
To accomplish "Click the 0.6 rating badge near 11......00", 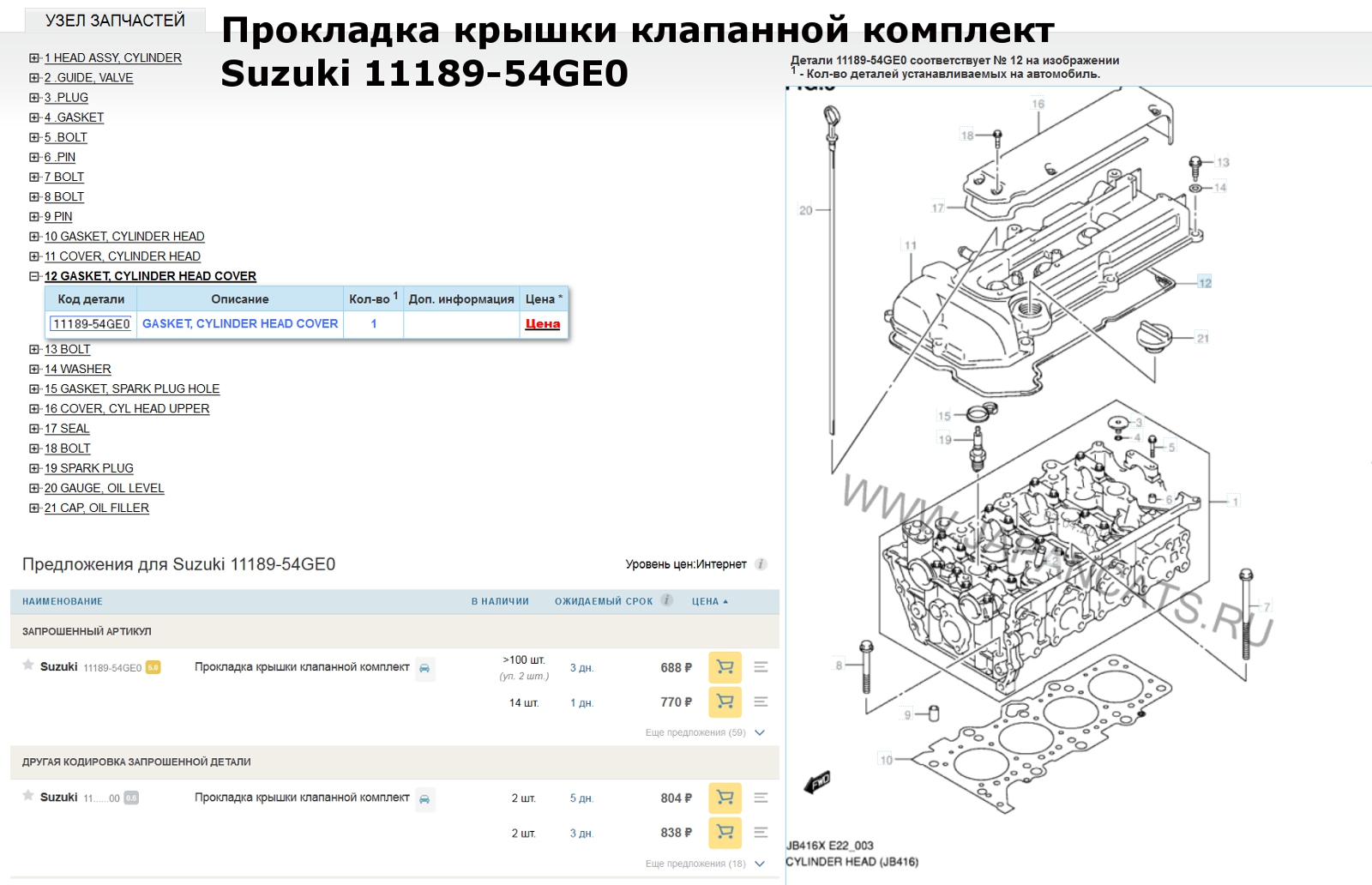I will tap(131, 798).
